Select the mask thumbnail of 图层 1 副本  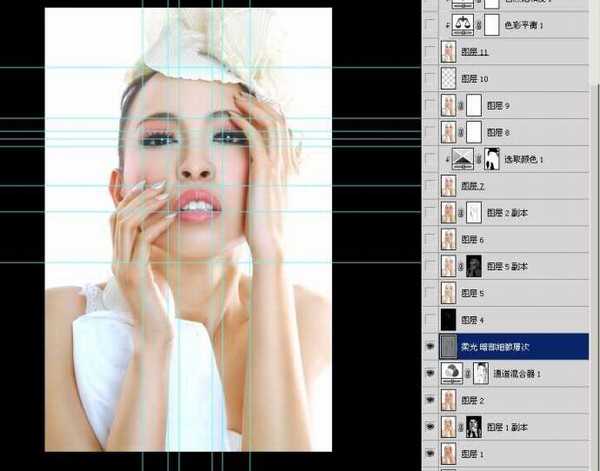pos(474,427)
